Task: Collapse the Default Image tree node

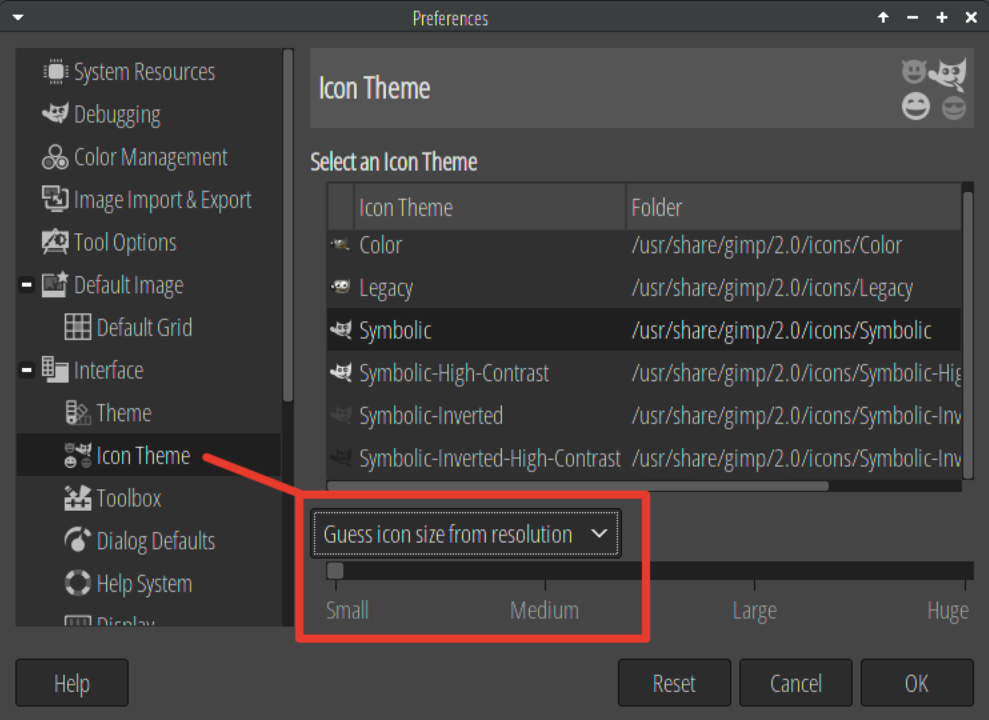Action: click(27, 286)
